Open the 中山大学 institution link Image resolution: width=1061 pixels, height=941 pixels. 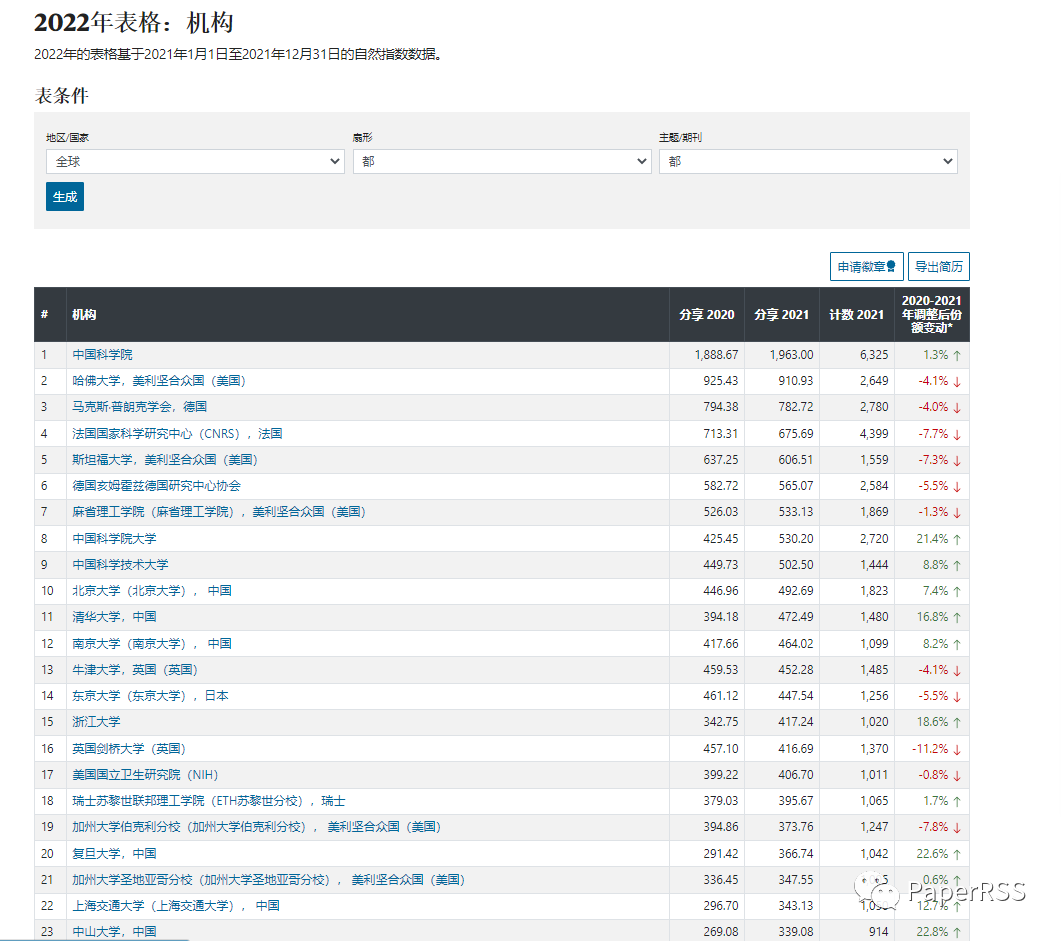[x=114, y=932]
